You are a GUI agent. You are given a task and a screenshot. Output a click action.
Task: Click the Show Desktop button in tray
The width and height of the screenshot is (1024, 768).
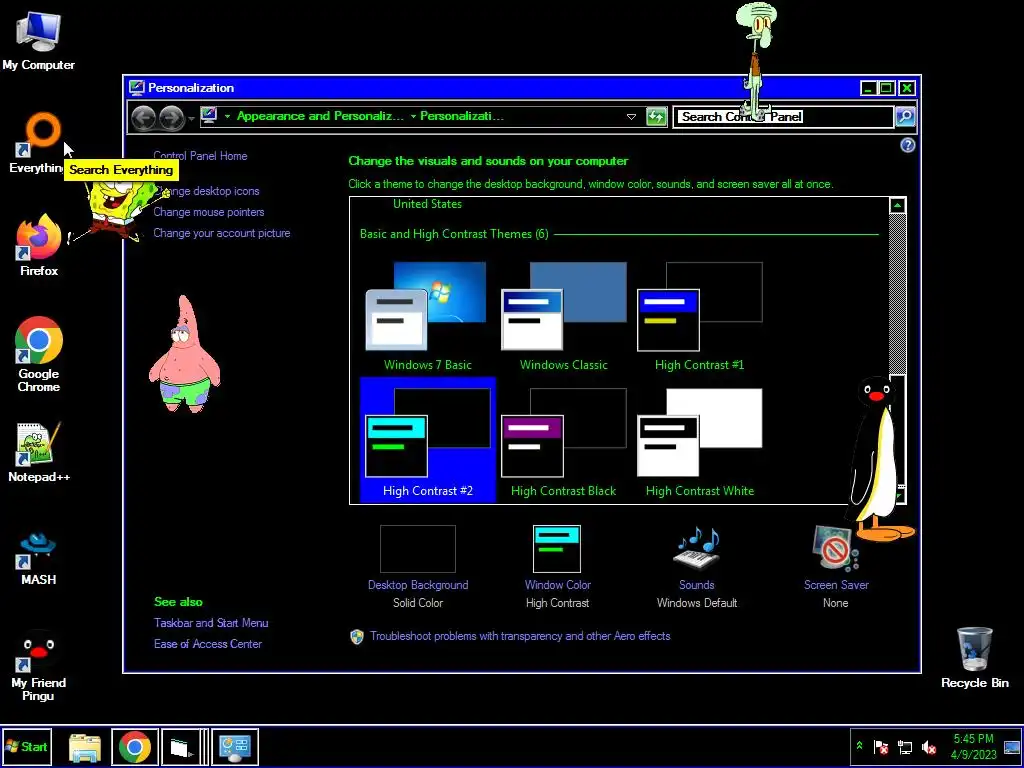(1012, 747)
